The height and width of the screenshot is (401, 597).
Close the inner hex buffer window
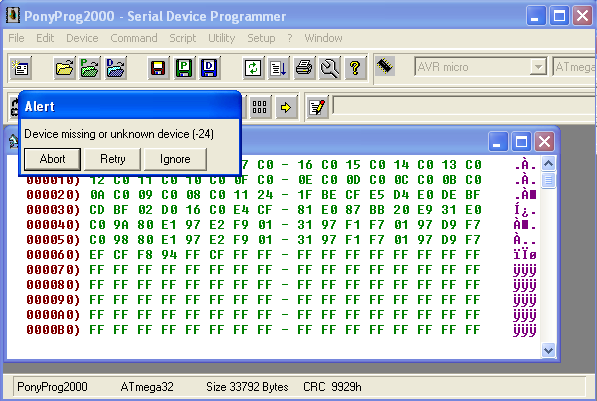click(x=544, y=142)
